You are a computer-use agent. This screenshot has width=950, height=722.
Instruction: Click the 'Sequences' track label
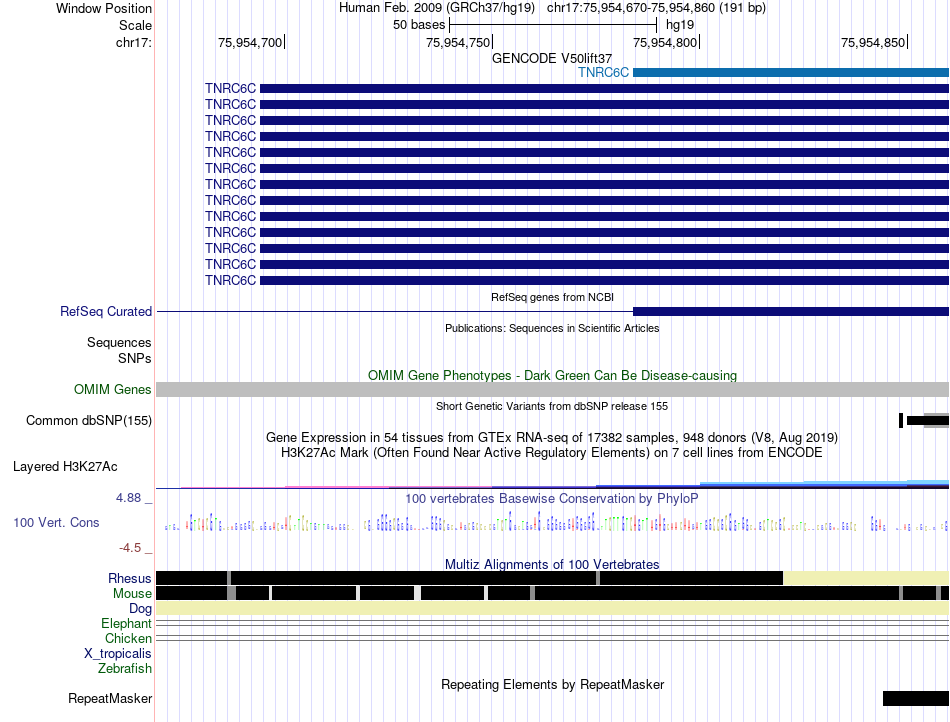[x=119, y=342]
